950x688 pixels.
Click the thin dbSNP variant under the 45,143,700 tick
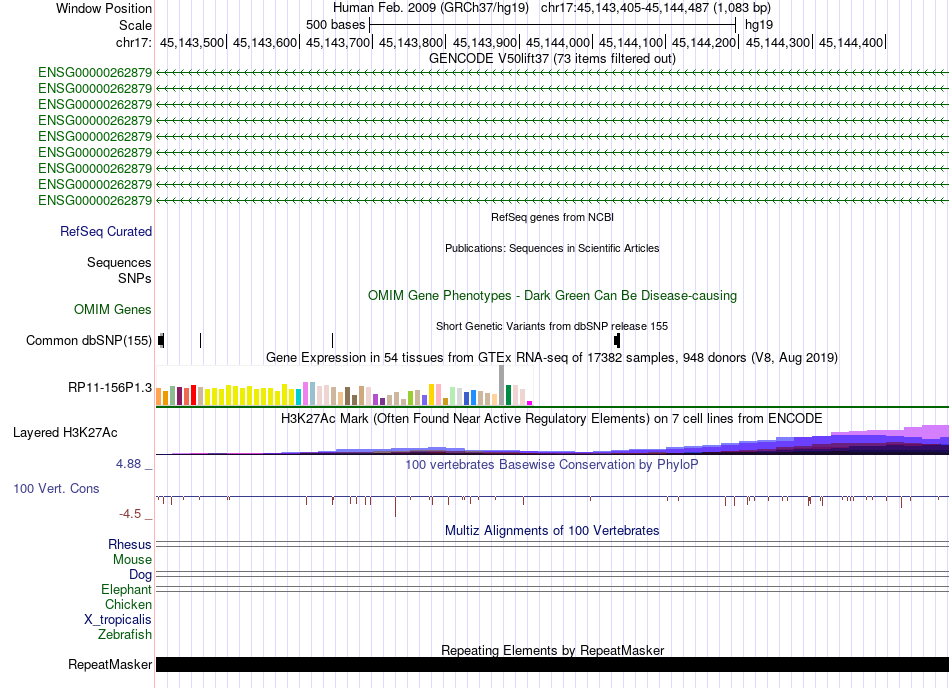(333, 340)
